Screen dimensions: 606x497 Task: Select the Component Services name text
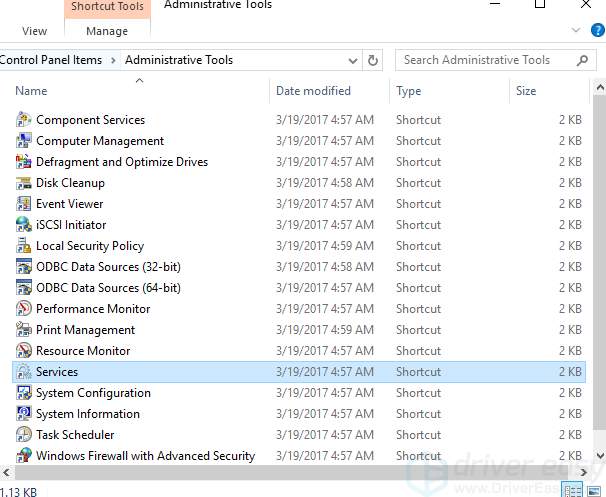[x=90, y=120]
